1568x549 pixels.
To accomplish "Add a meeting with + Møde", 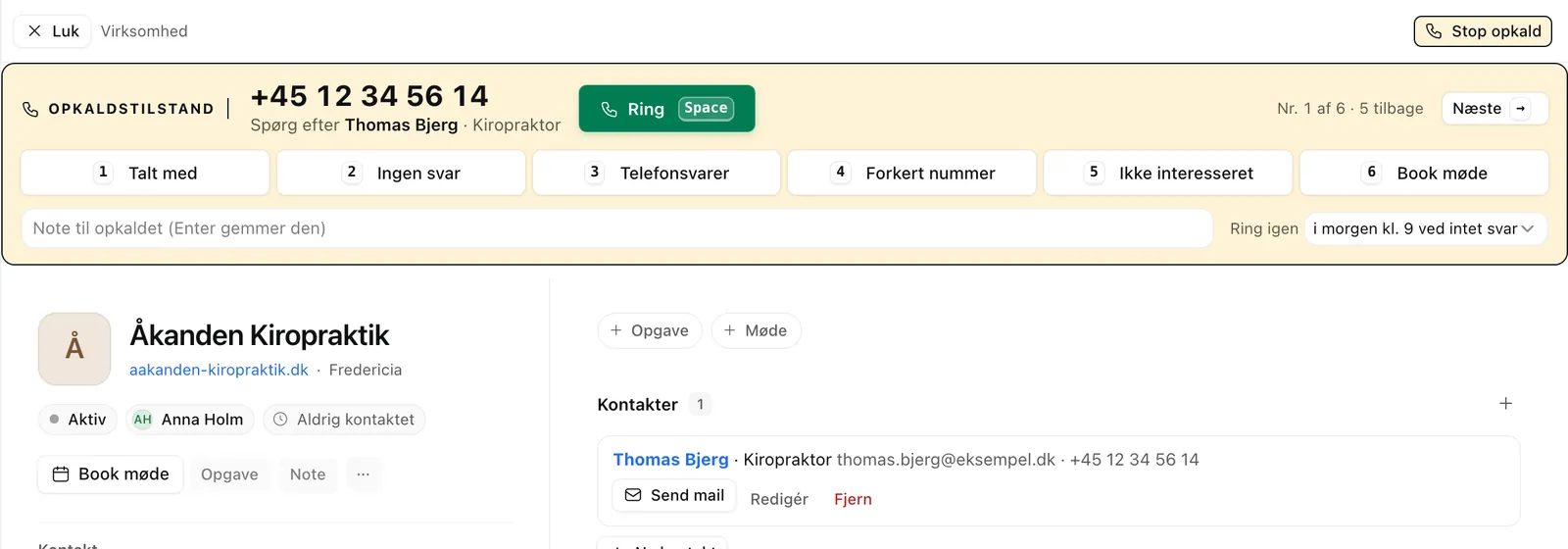I will [x=756, y=330].
